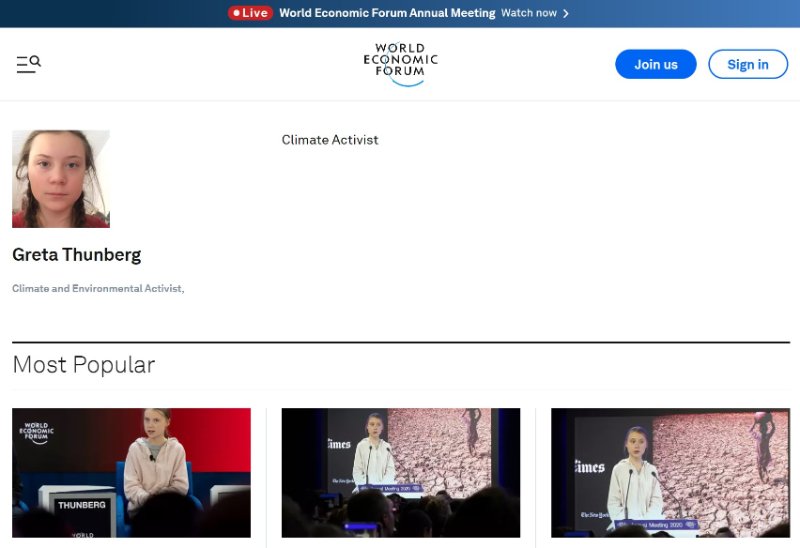Click Climate and Environmental Activist subtitle

[98, 289]
